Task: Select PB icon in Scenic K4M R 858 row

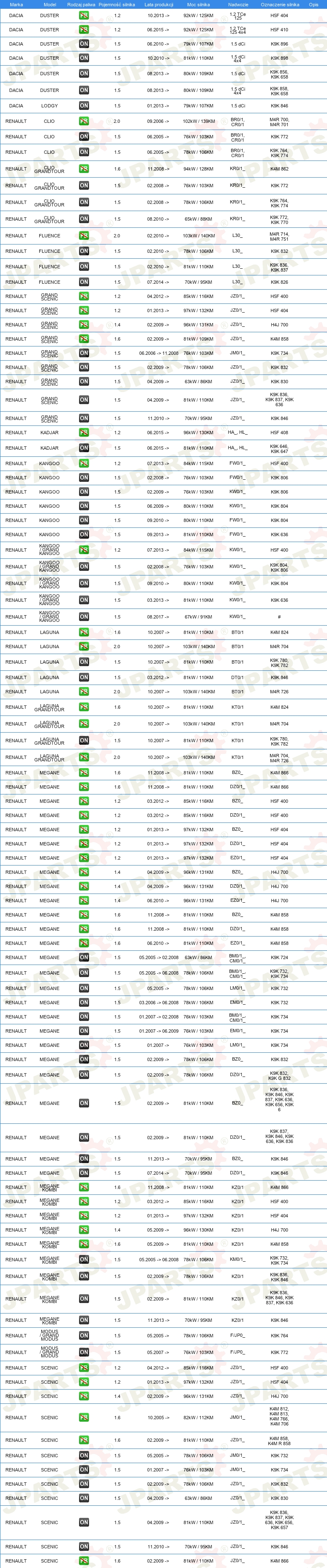Action: [84, 1440]
